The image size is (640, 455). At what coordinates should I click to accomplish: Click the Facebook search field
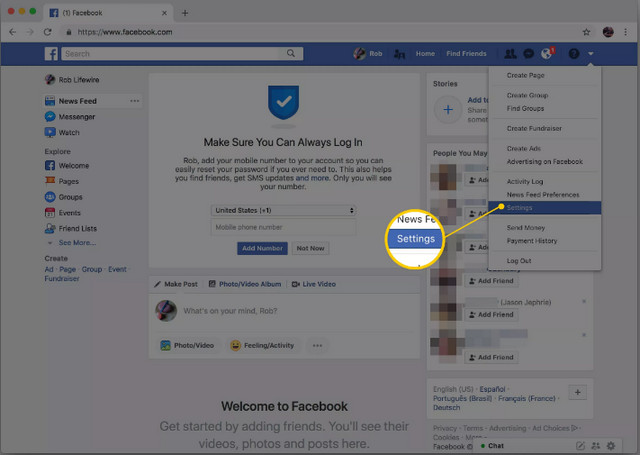click(x=171, y=53)
